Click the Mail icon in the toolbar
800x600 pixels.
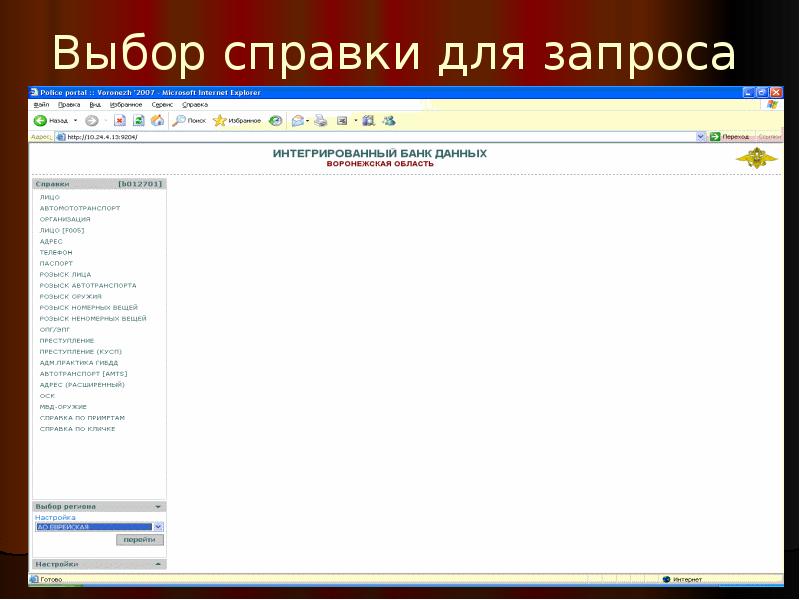[296, 120]
